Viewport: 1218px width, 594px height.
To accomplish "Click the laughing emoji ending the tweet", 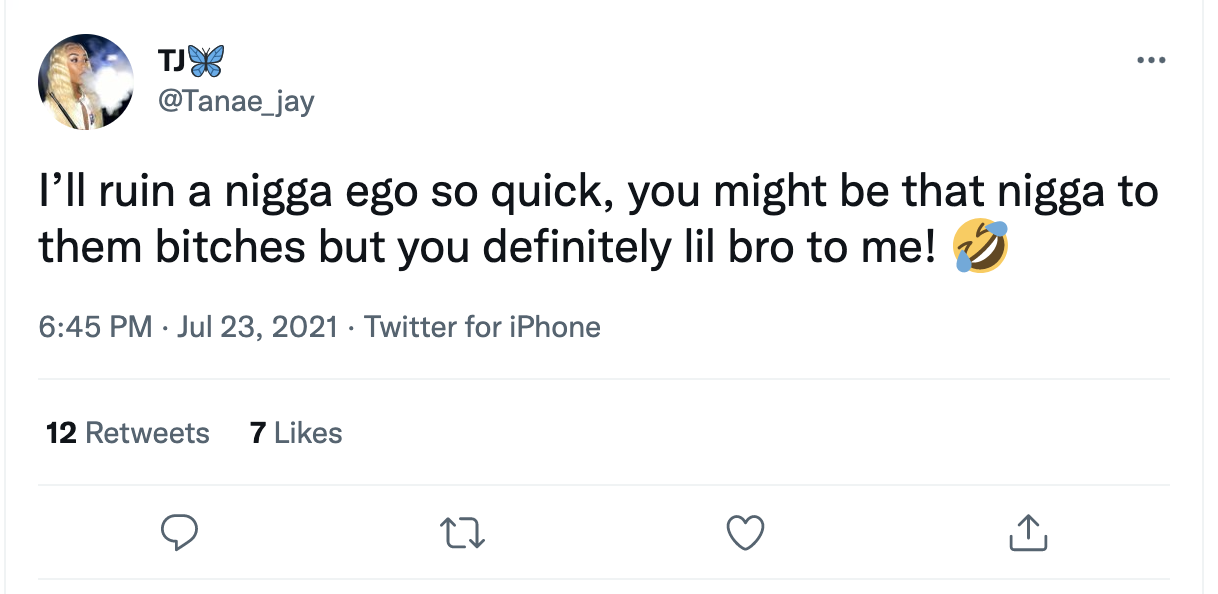I will click(x=981, y=249).
